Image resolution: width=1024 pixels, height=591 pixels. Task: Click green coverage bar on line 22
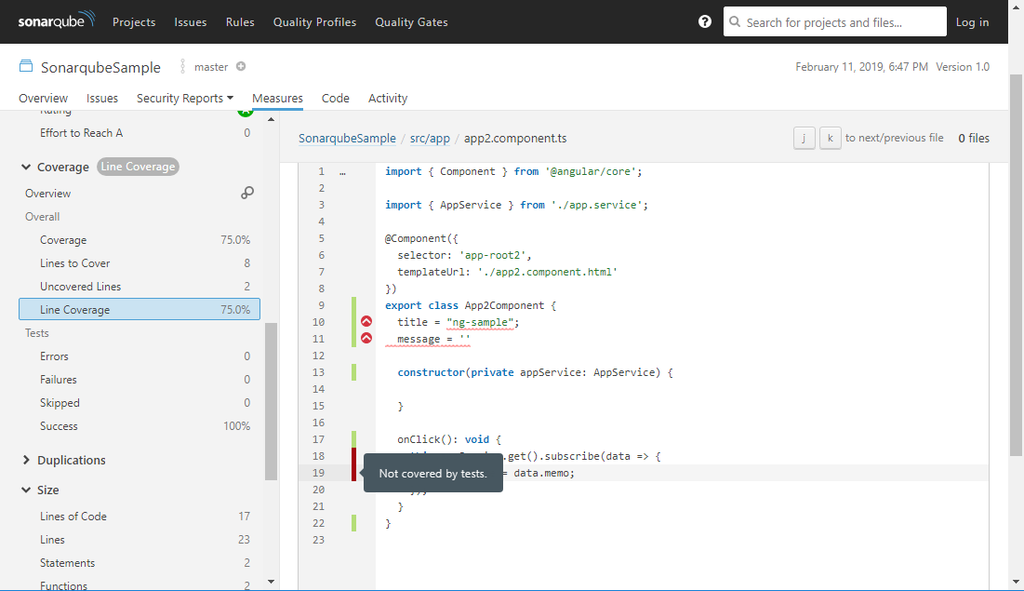pyautogui.click(x=354, y=523)
